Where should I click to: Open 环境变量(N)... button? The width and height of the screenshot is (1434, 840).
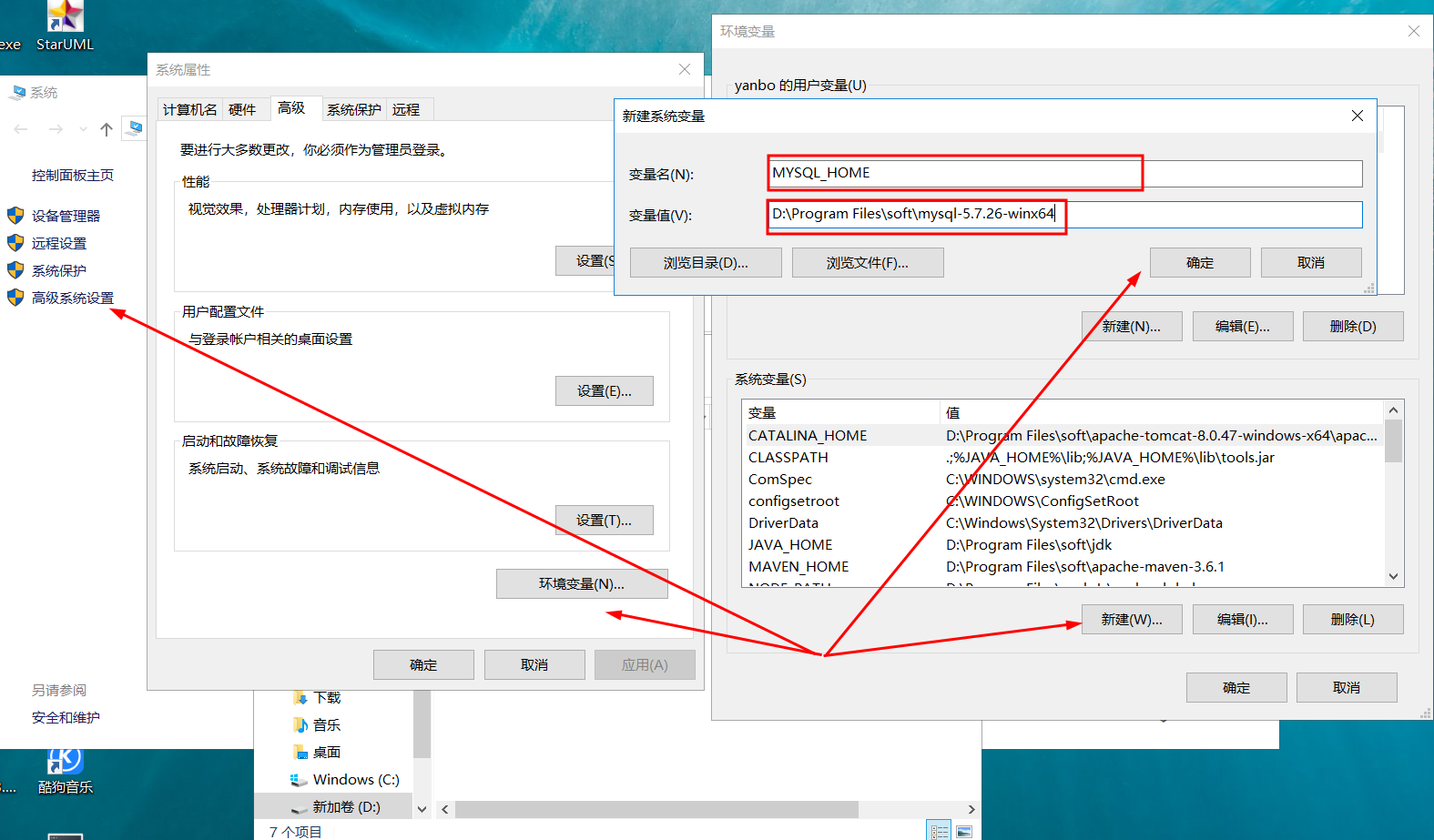point(582,583)
